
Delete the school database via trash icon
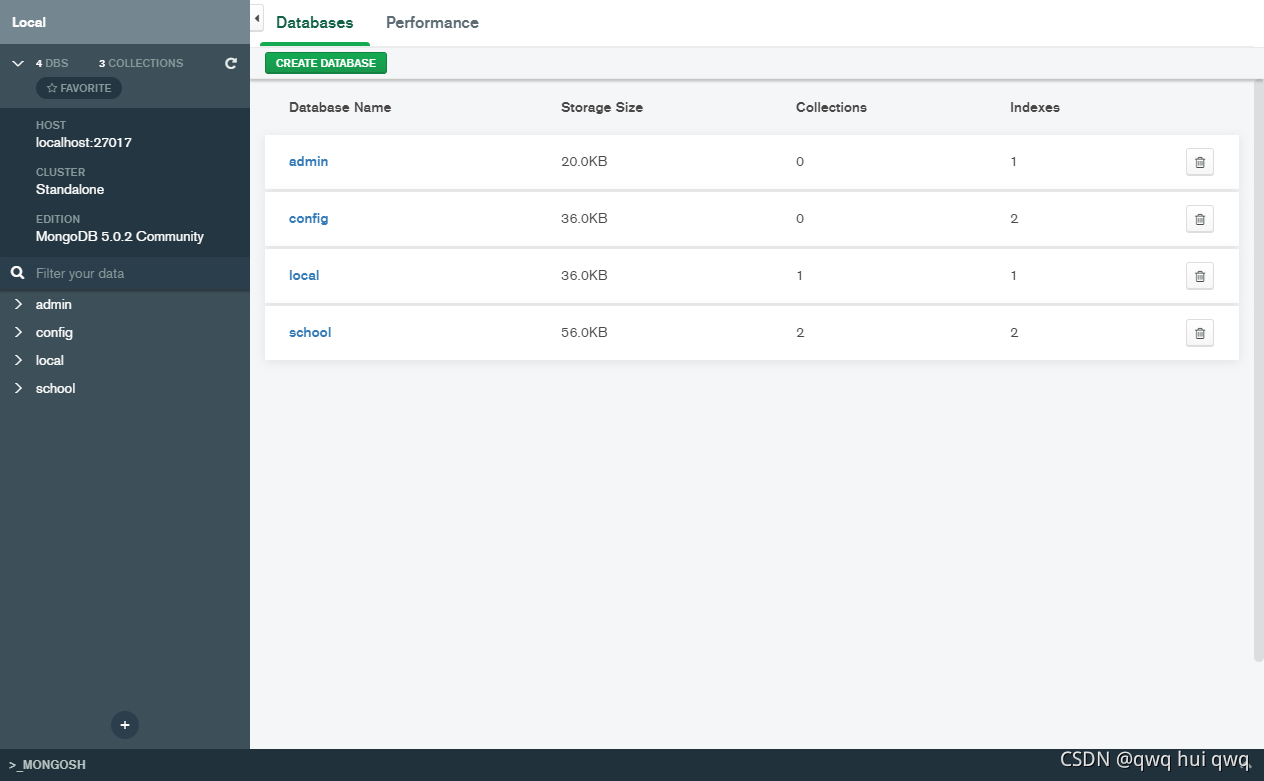1200,333
